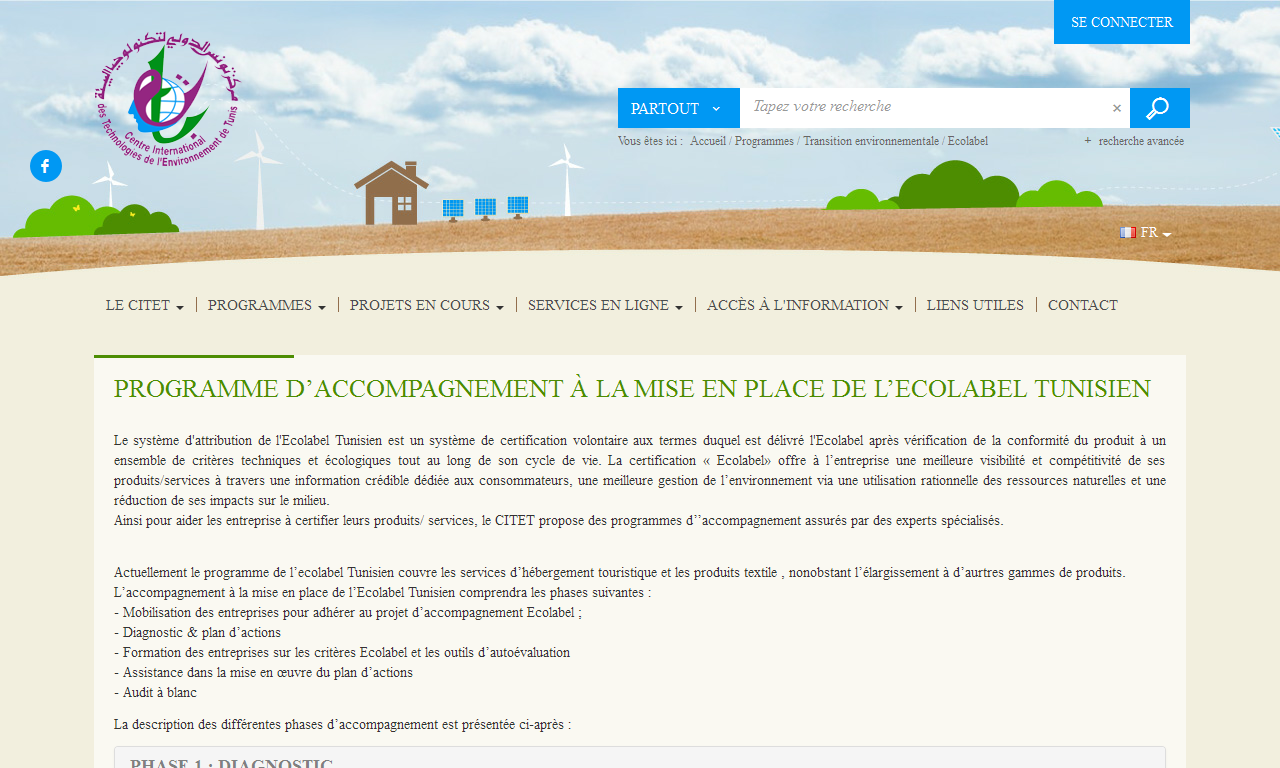
Task: Click the Ecolabel breadcrumb entry
Action: (x=968, y=141)
